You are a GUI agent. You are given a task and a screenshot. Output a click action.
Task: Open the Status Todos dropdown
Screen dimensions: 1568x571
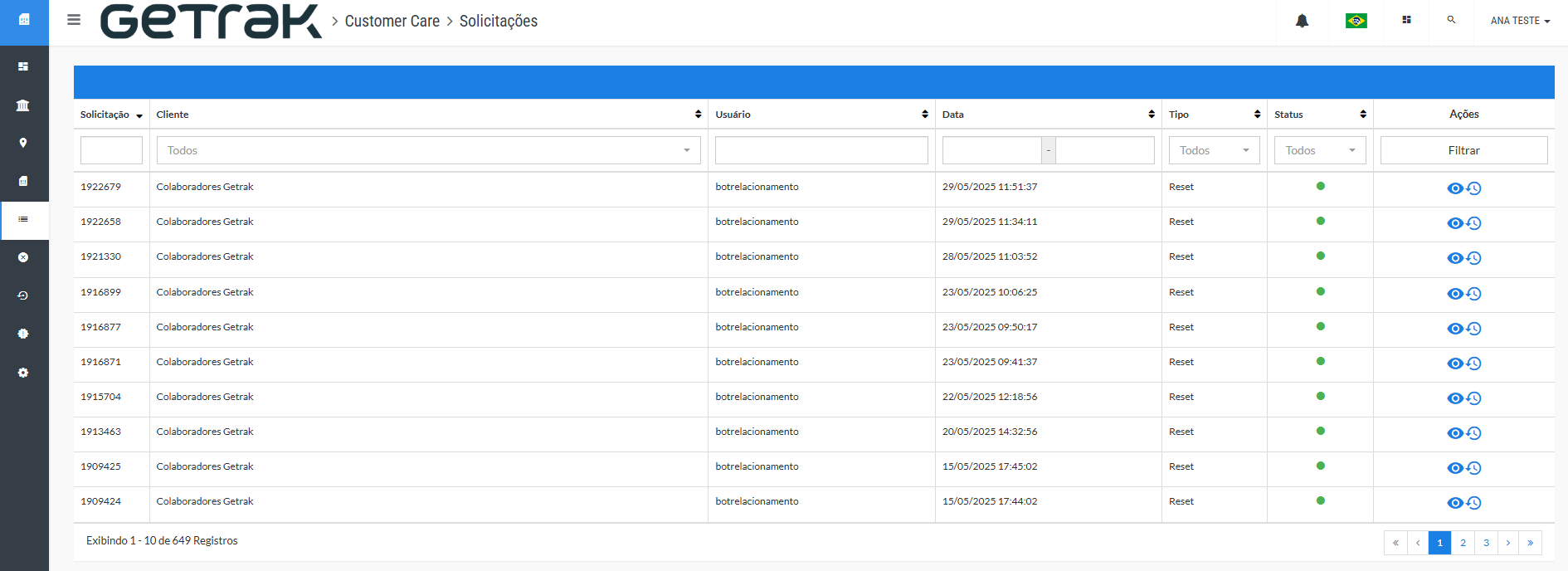pyautogui.click(x=1320, y=150)
